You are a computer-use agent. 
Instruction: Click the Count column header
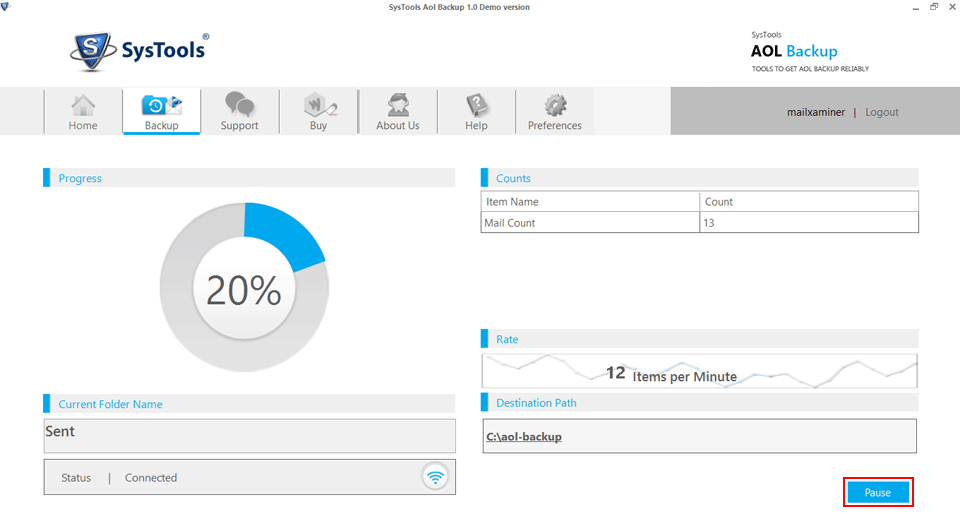pos(809,202)
